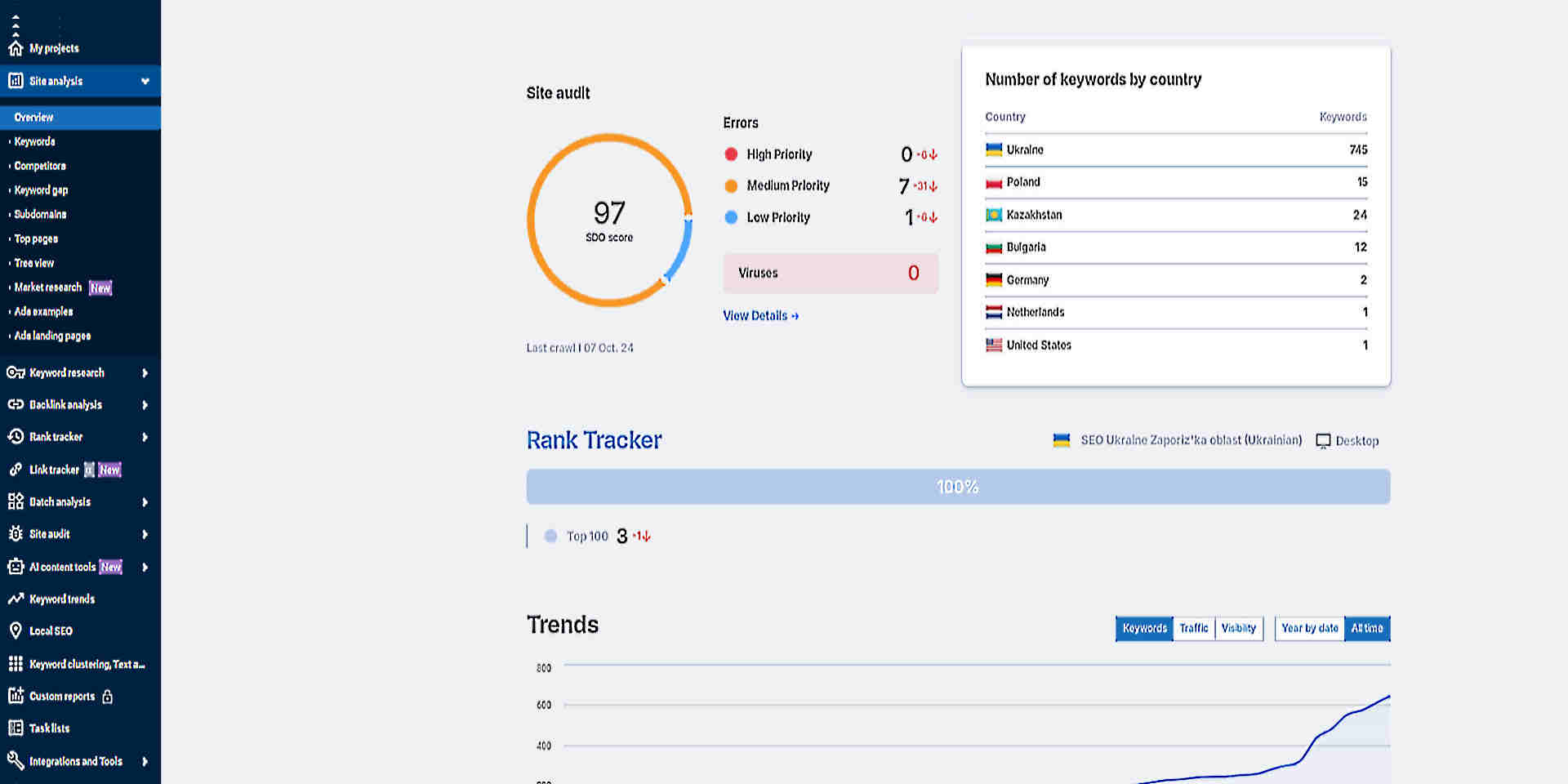This screenshot has width=1568, height=784.
Task: Click the Site analysis chart icon
Action: (x=16, y=81)
